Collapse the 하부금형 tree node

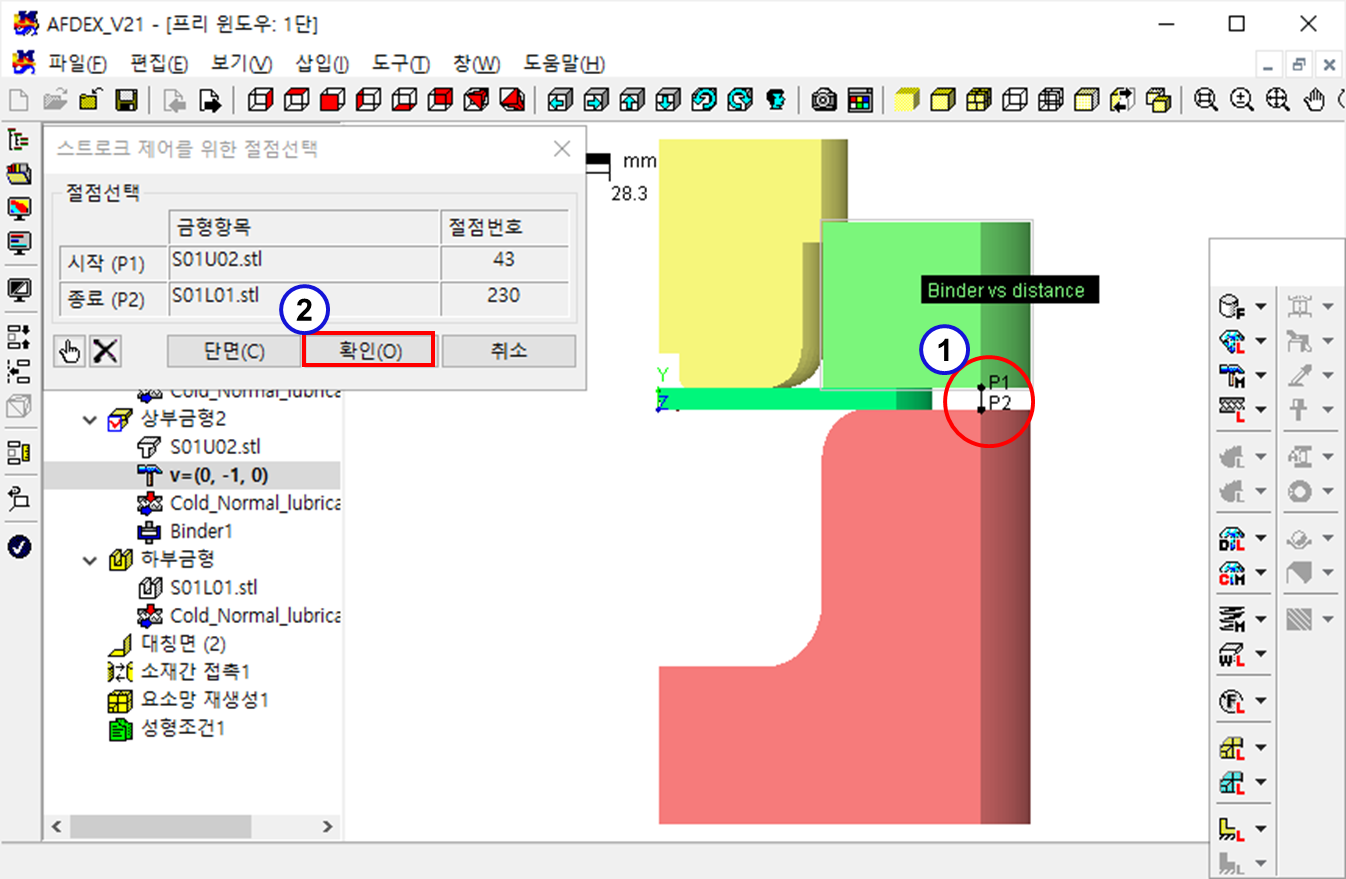(92, 559)
